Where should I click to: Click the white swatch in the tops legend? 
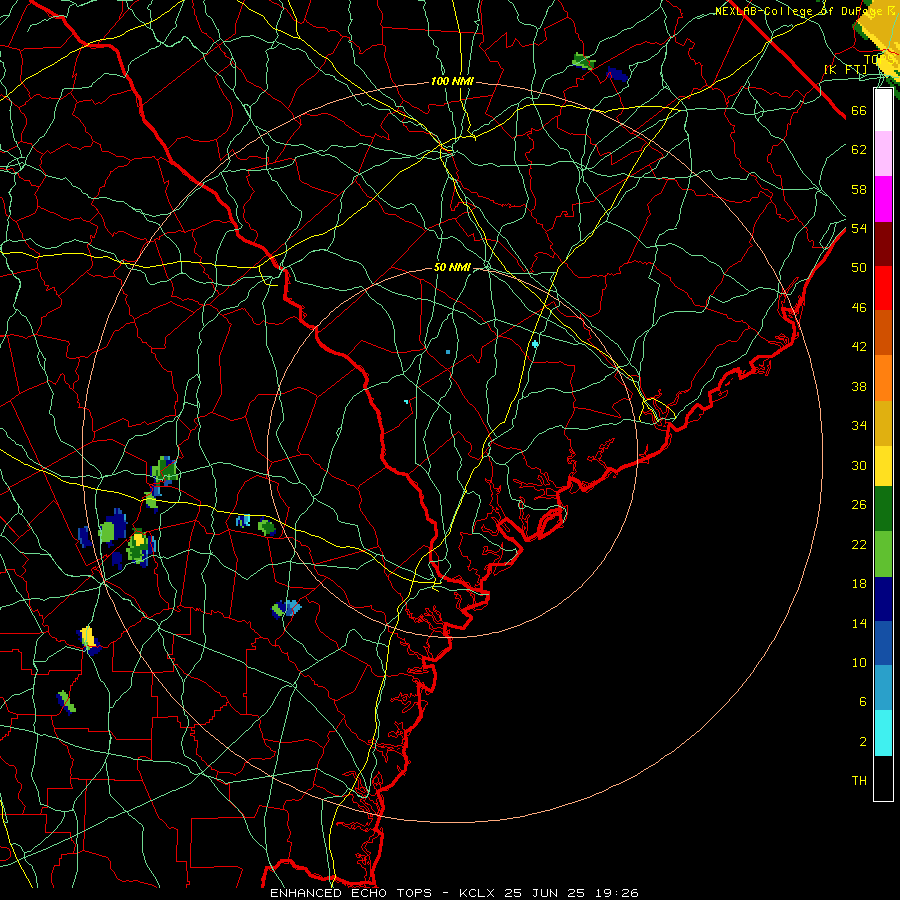click(x=883, y=110)
